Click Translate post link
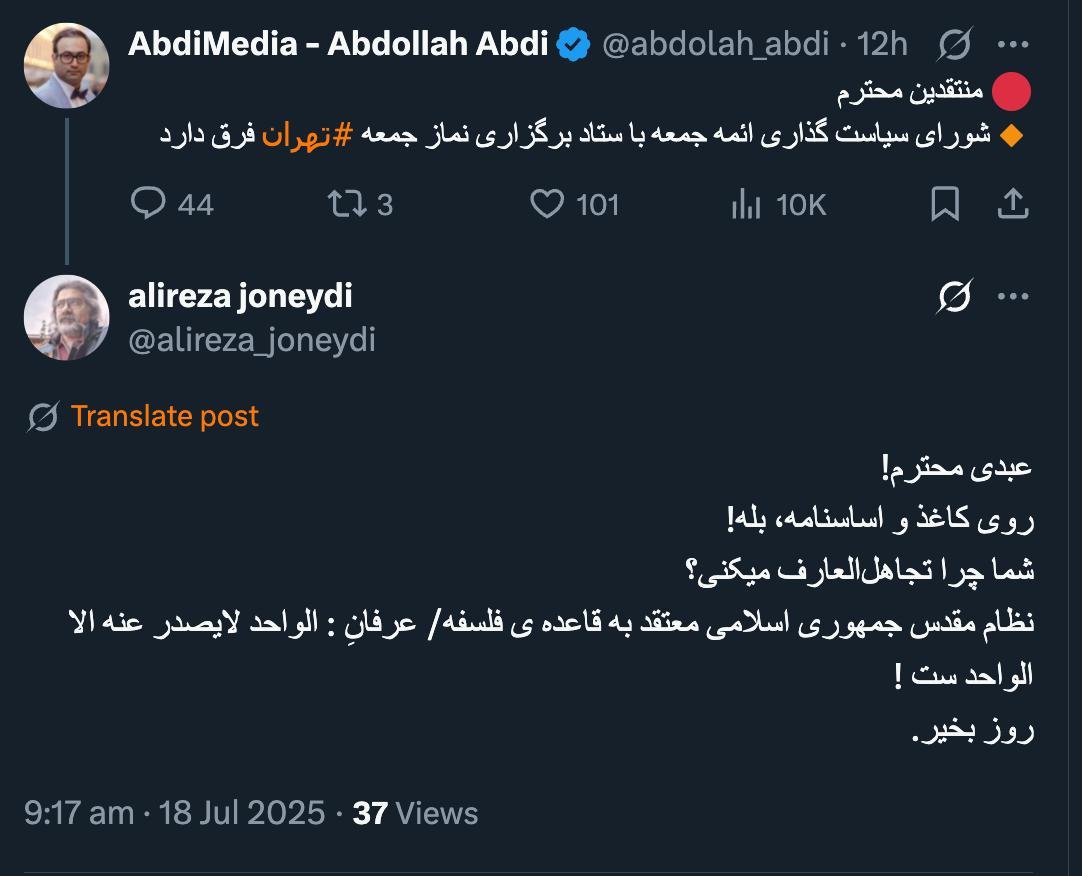 [x=164, y=416]
